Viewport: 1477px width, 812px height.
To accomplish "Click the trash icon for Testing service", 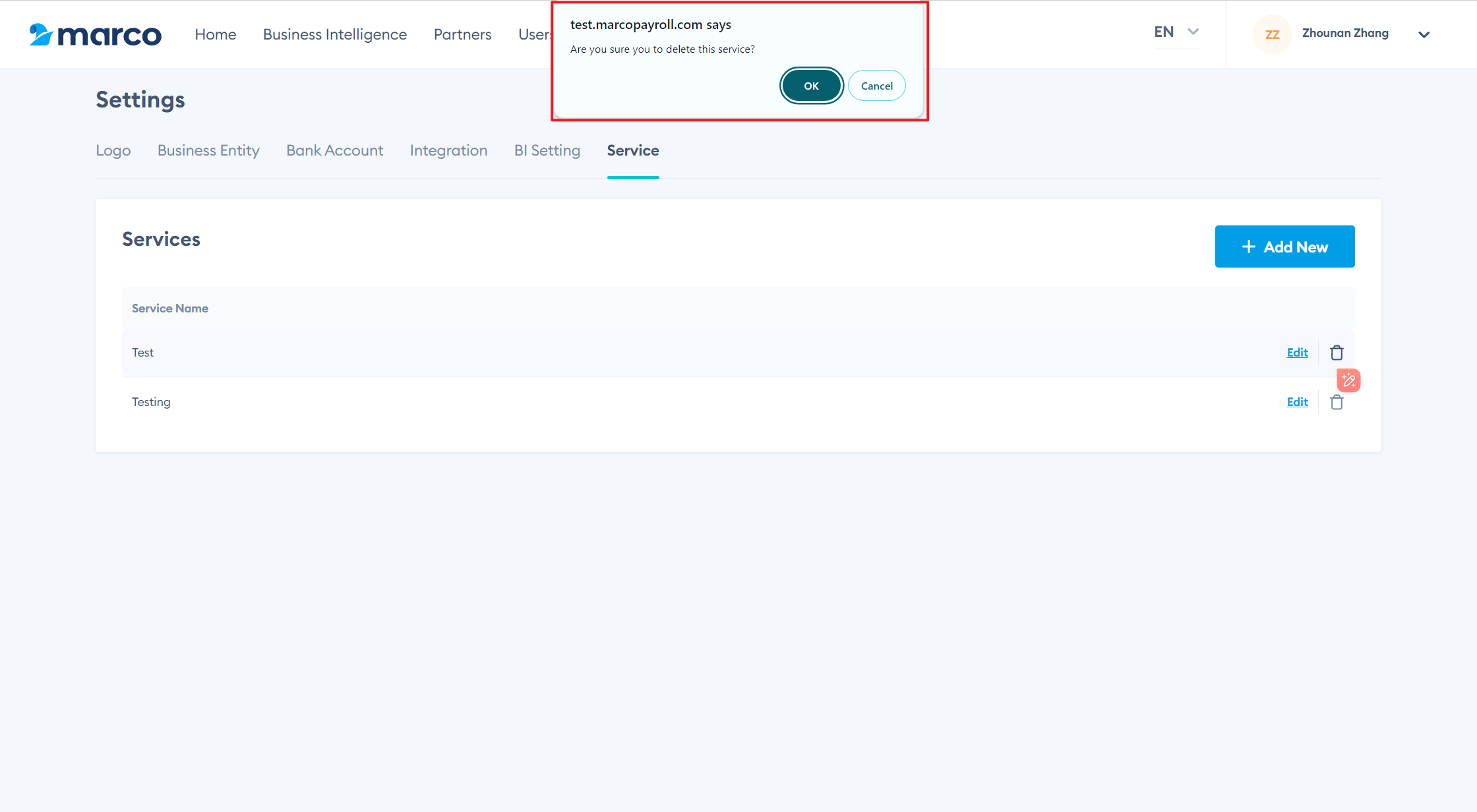I will click(1337, 402).
